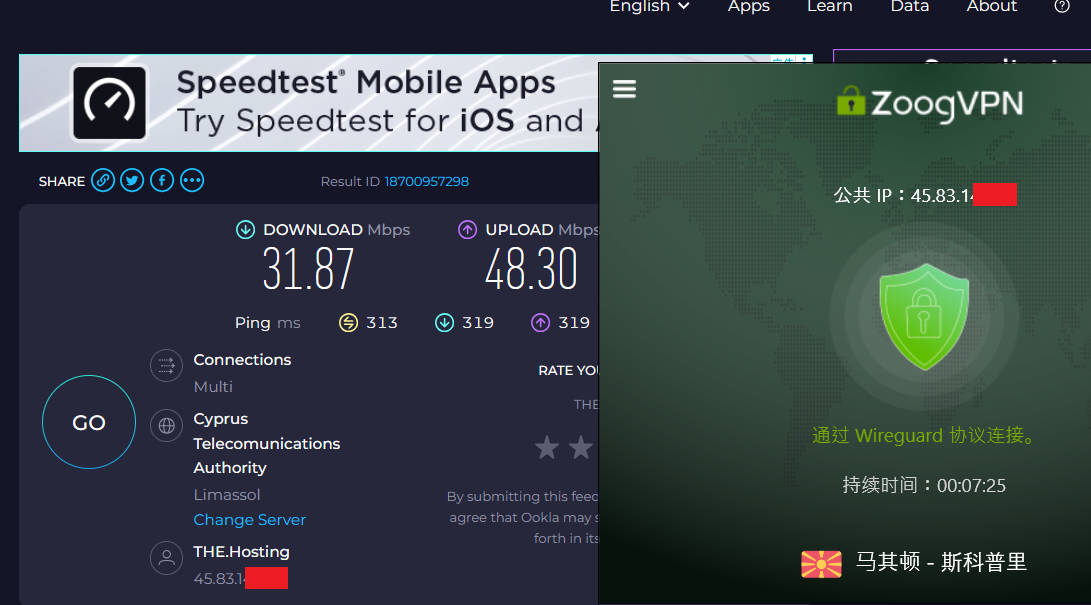Open the Learn menu item
Screen dimensions: 1091x605
click(829, 6)
